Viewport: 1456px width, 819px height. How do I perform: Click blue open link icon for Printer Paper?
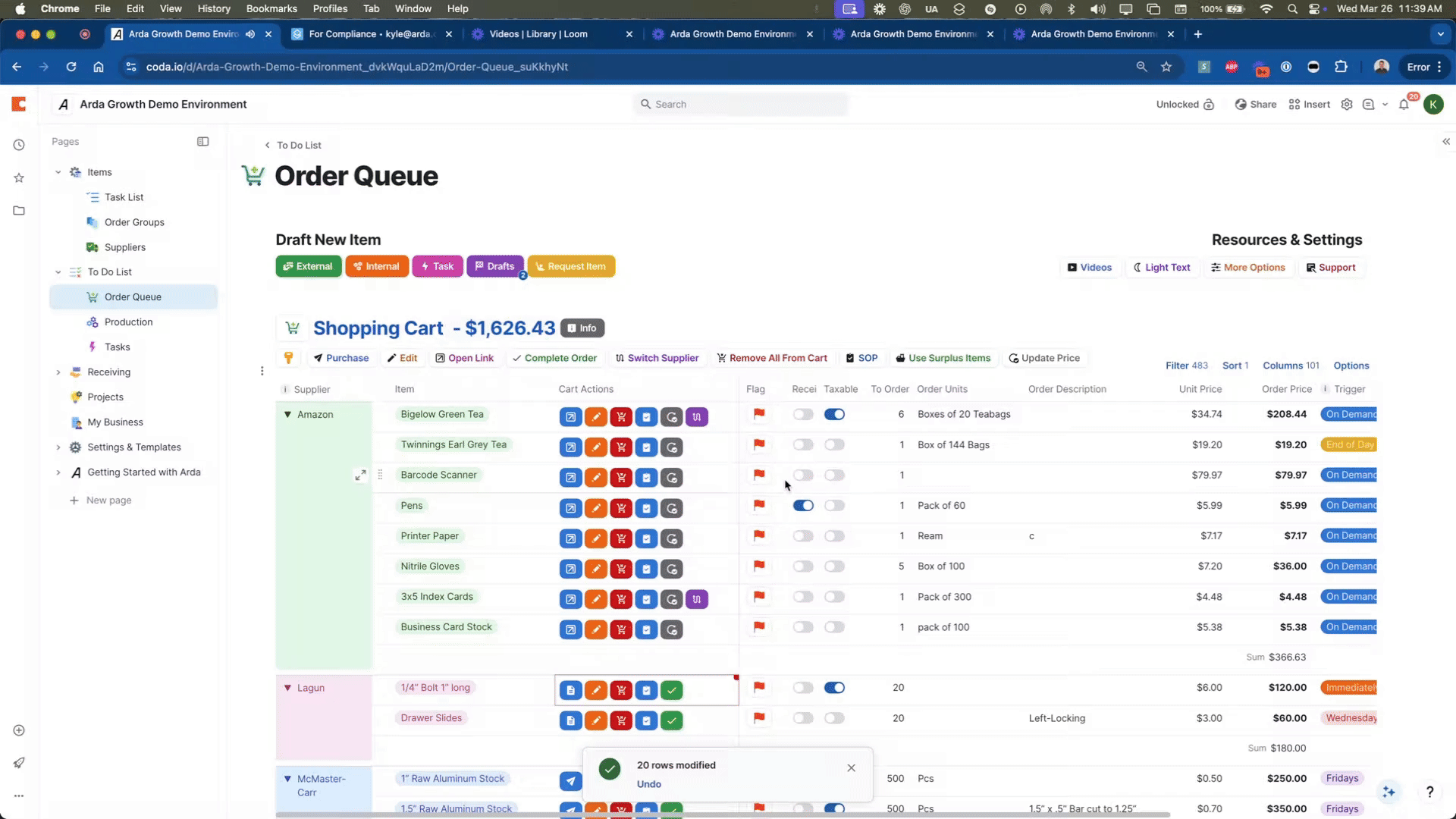pyautogui.click(x=570, y=538)
